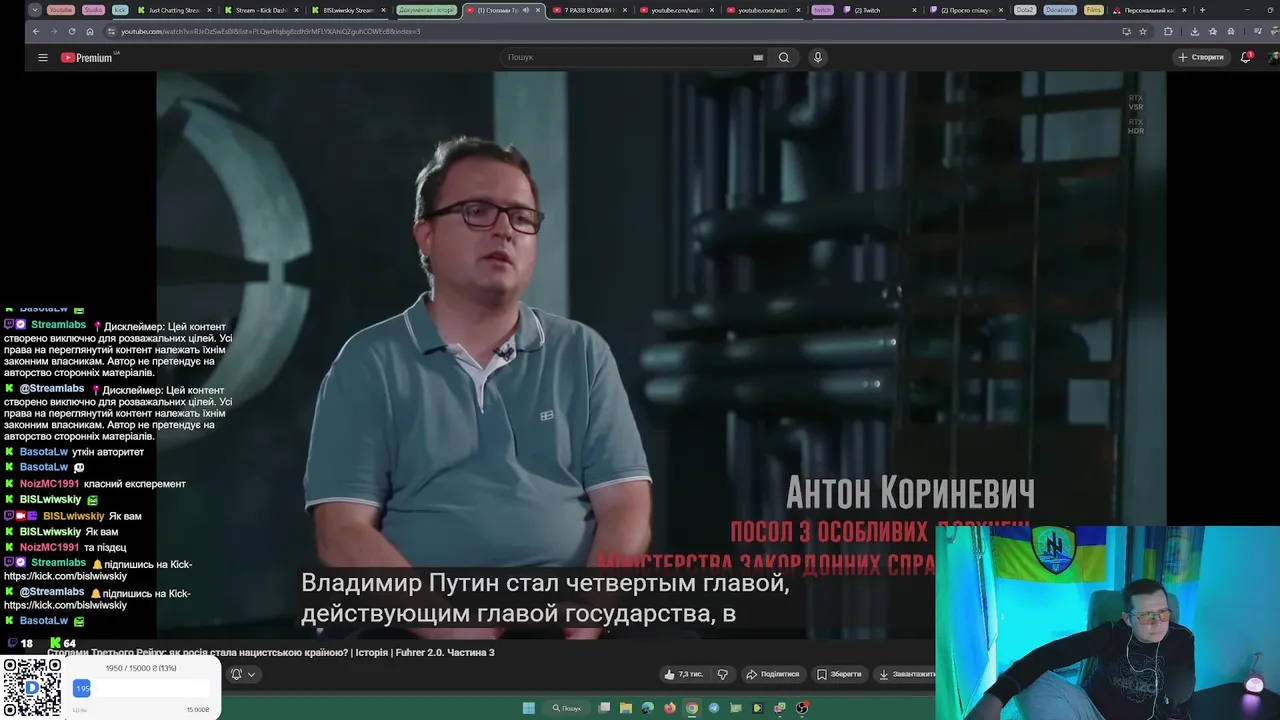Screen dimensions: 1280x720
Task: Open the on-screen keyboard icon in search
Action: tap(758, 57)
